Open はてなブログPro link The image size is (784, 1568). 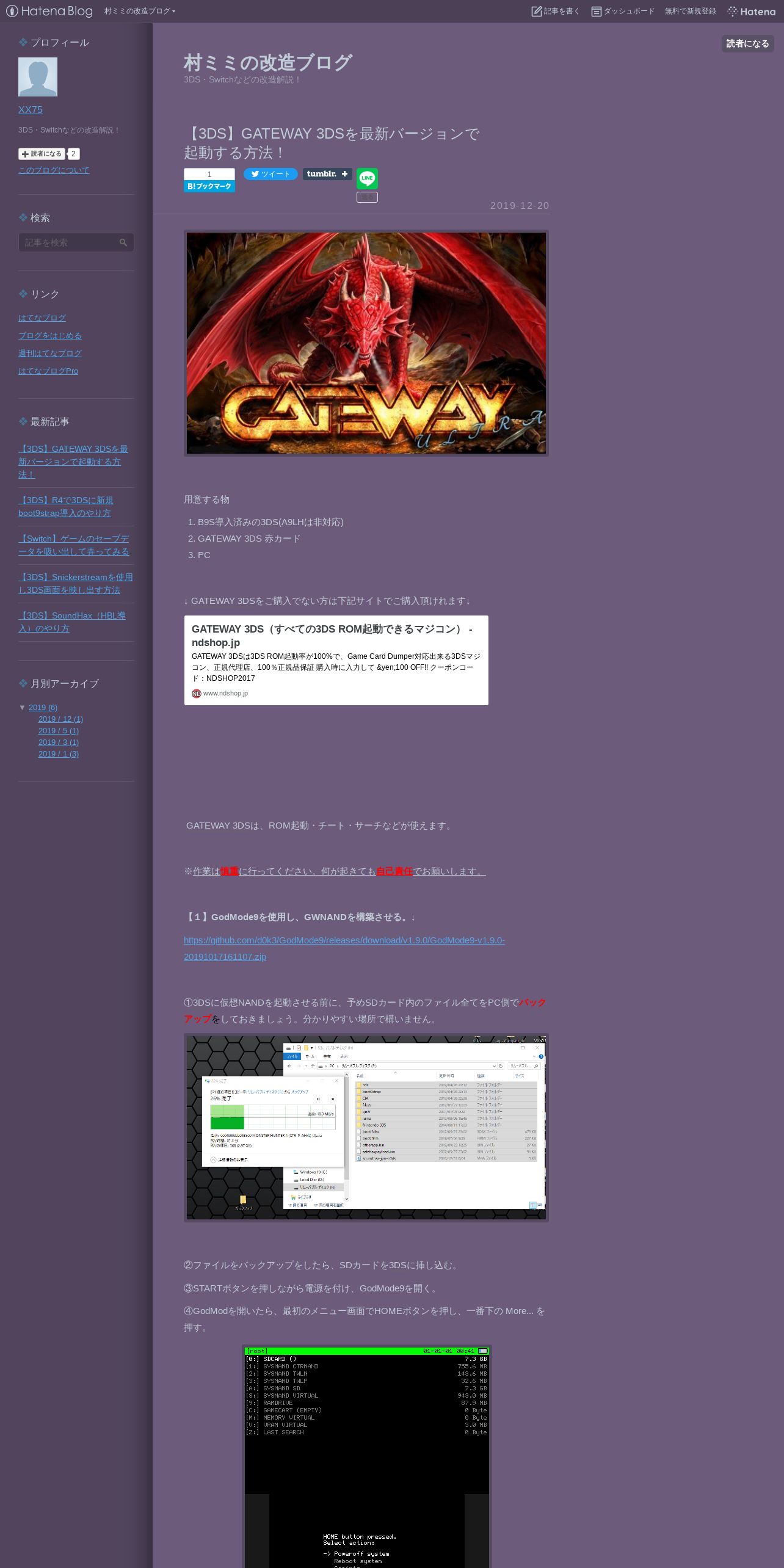48,371
